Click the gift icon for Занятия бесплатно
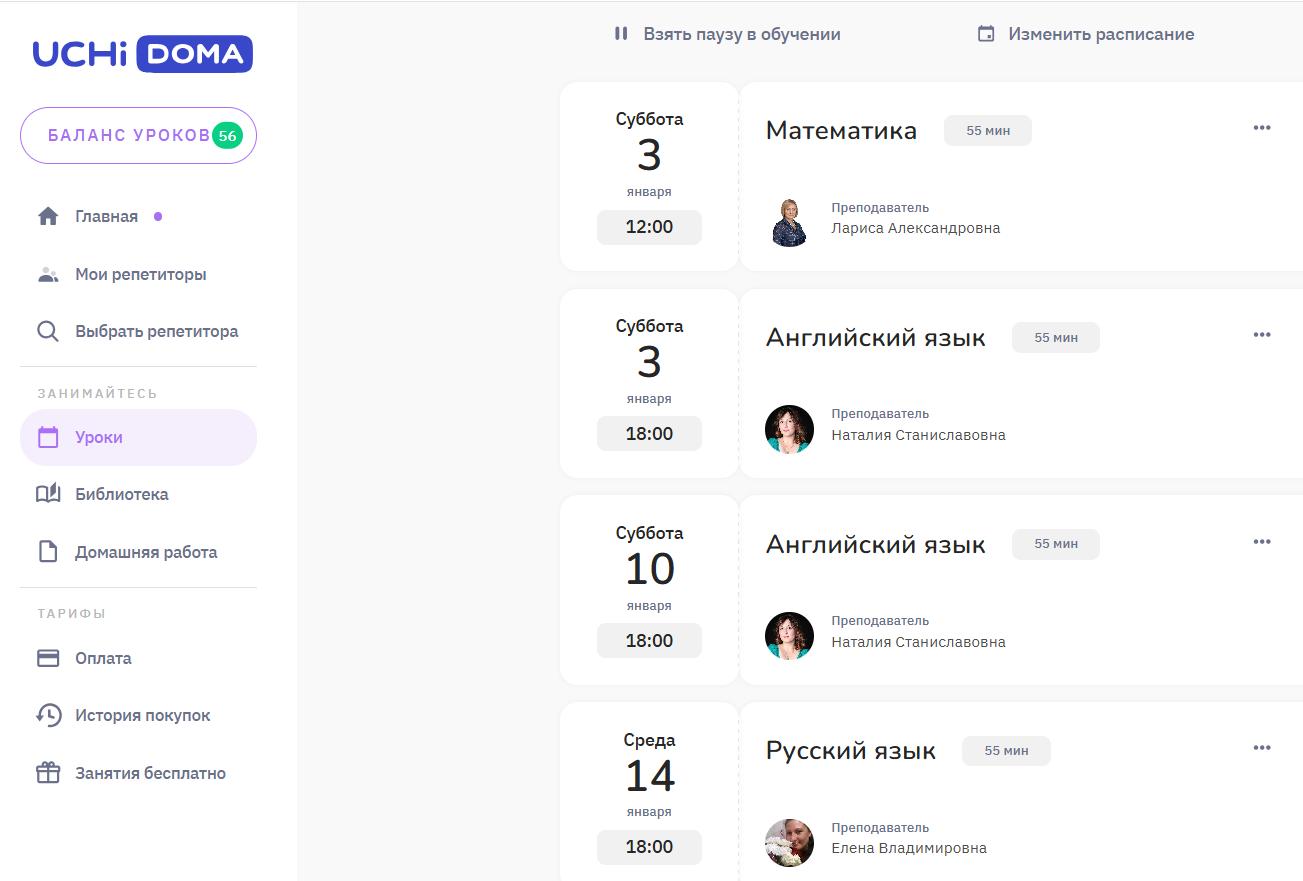Screen dimensions: 1303x881 coord(48,773)
